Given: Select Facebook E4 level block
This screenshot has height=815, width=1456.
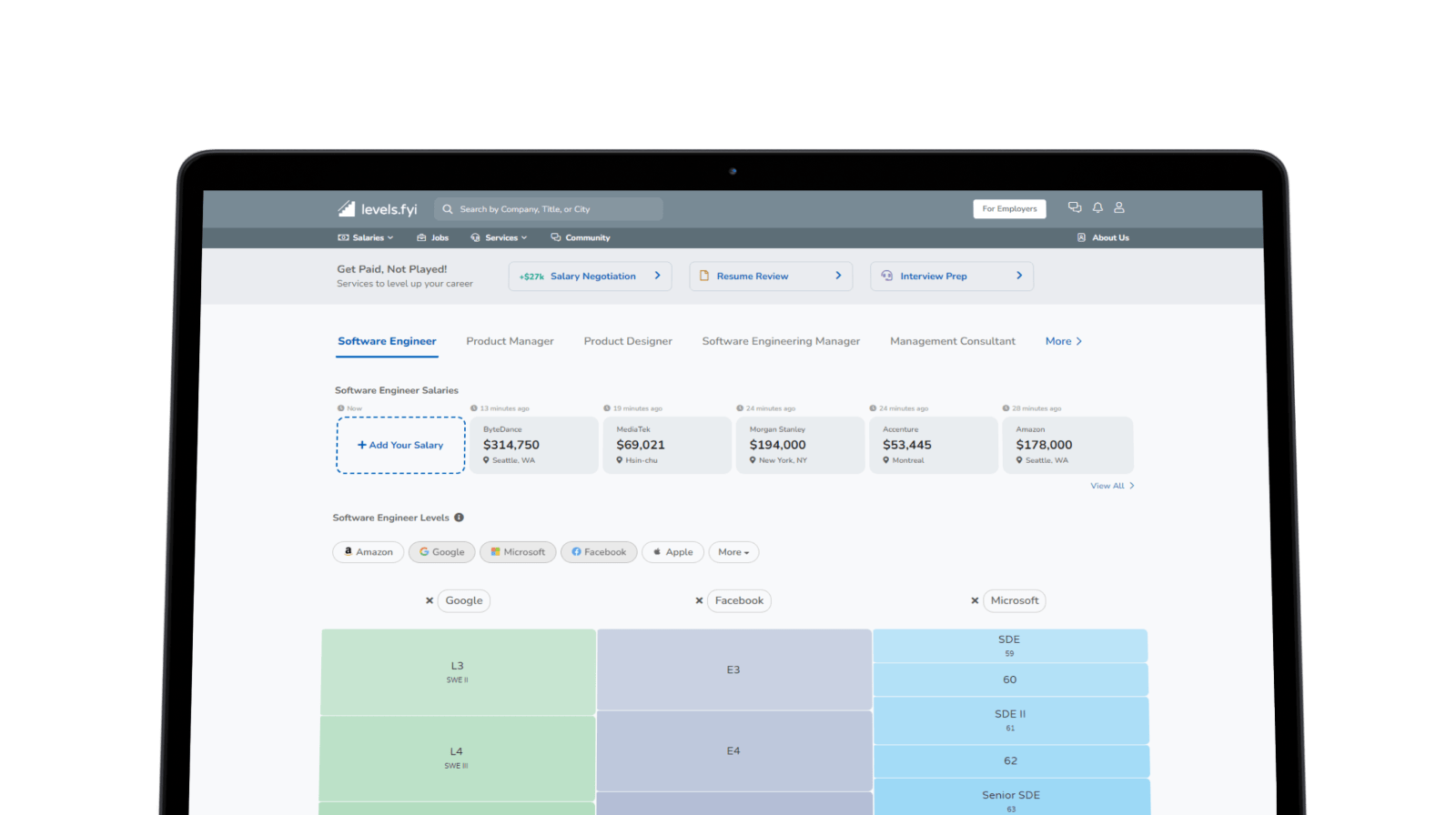Looking at the screenshot, I should [734, 751].
